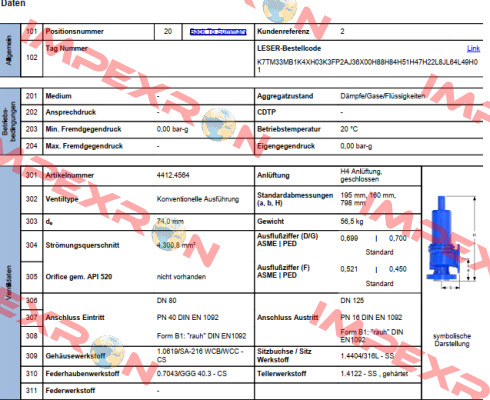Click the 'Ventildaten' section sidebar label
Image resolution: width=490 pixels, height=400 pixels.
(x=9, y=283)
